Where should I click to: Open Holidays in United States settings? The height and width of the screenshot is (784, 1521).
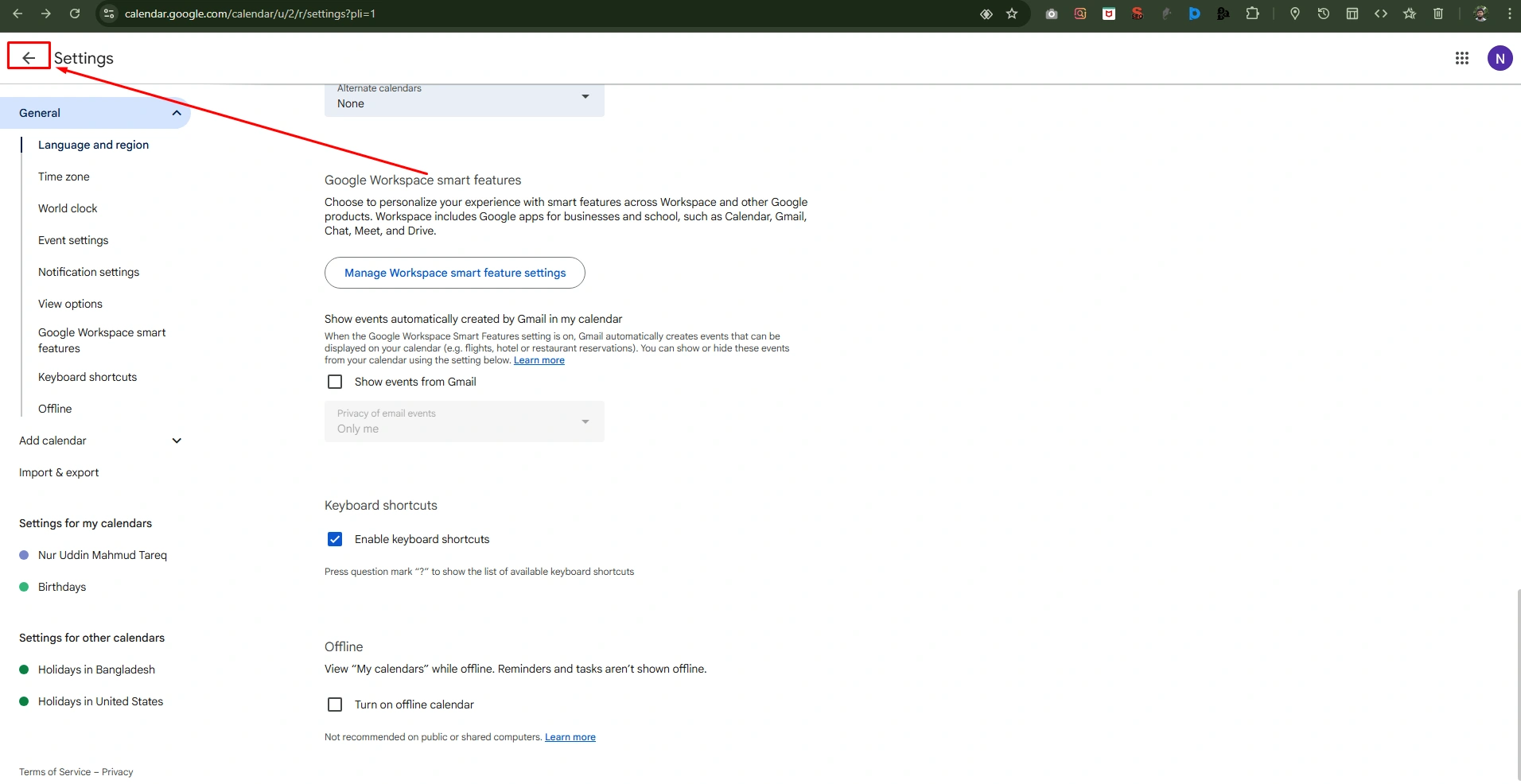(100, 701)
